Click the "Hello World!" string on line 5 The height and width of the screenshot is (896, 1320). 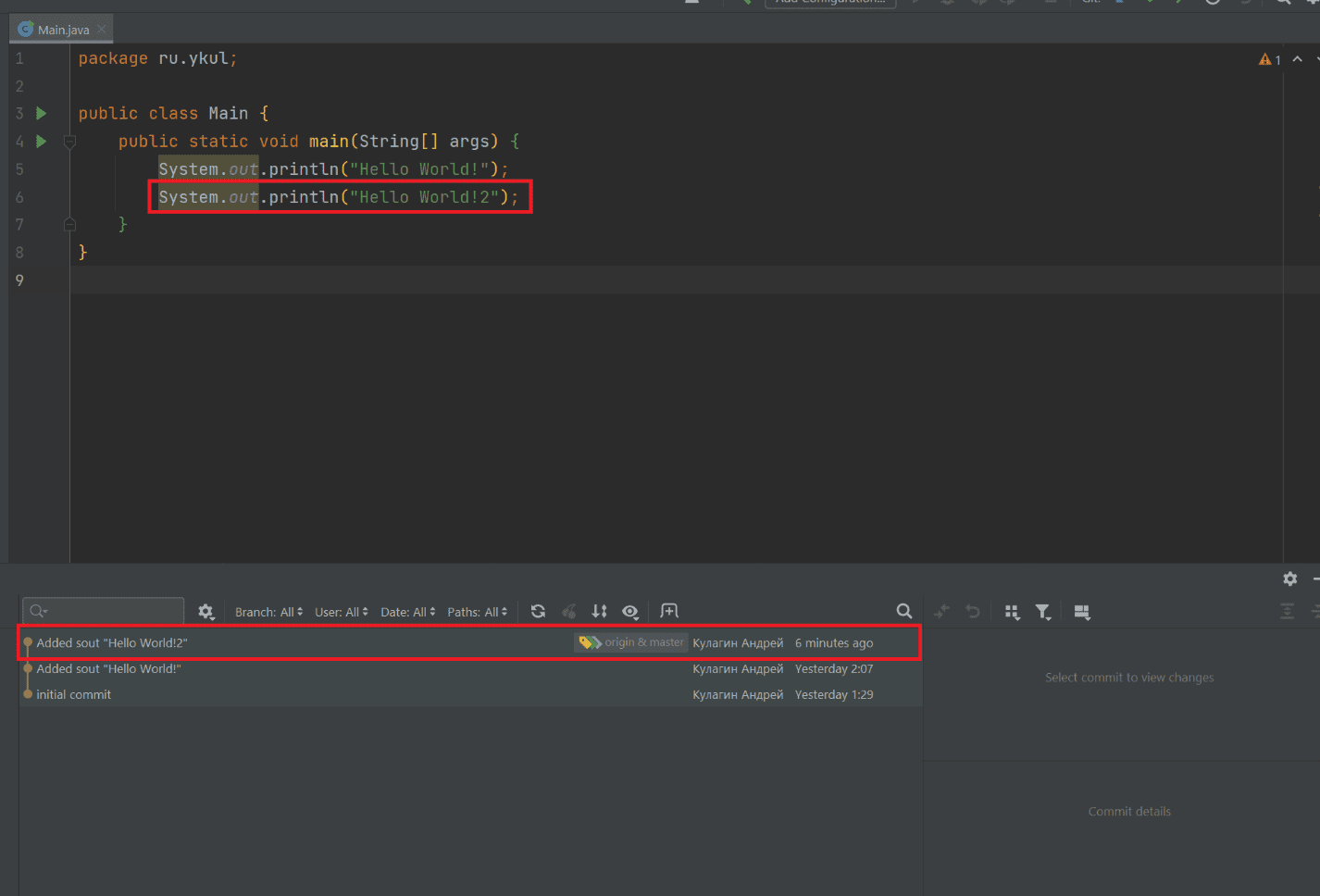(419, 169)
